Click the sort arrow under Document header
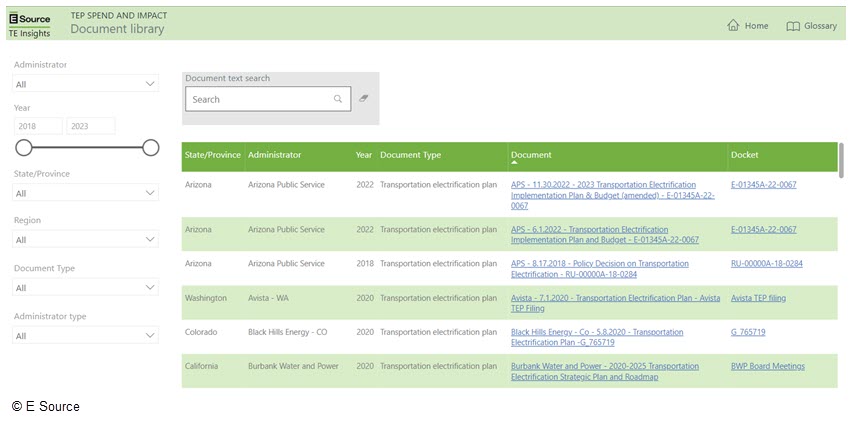 (x=514, y=162)
